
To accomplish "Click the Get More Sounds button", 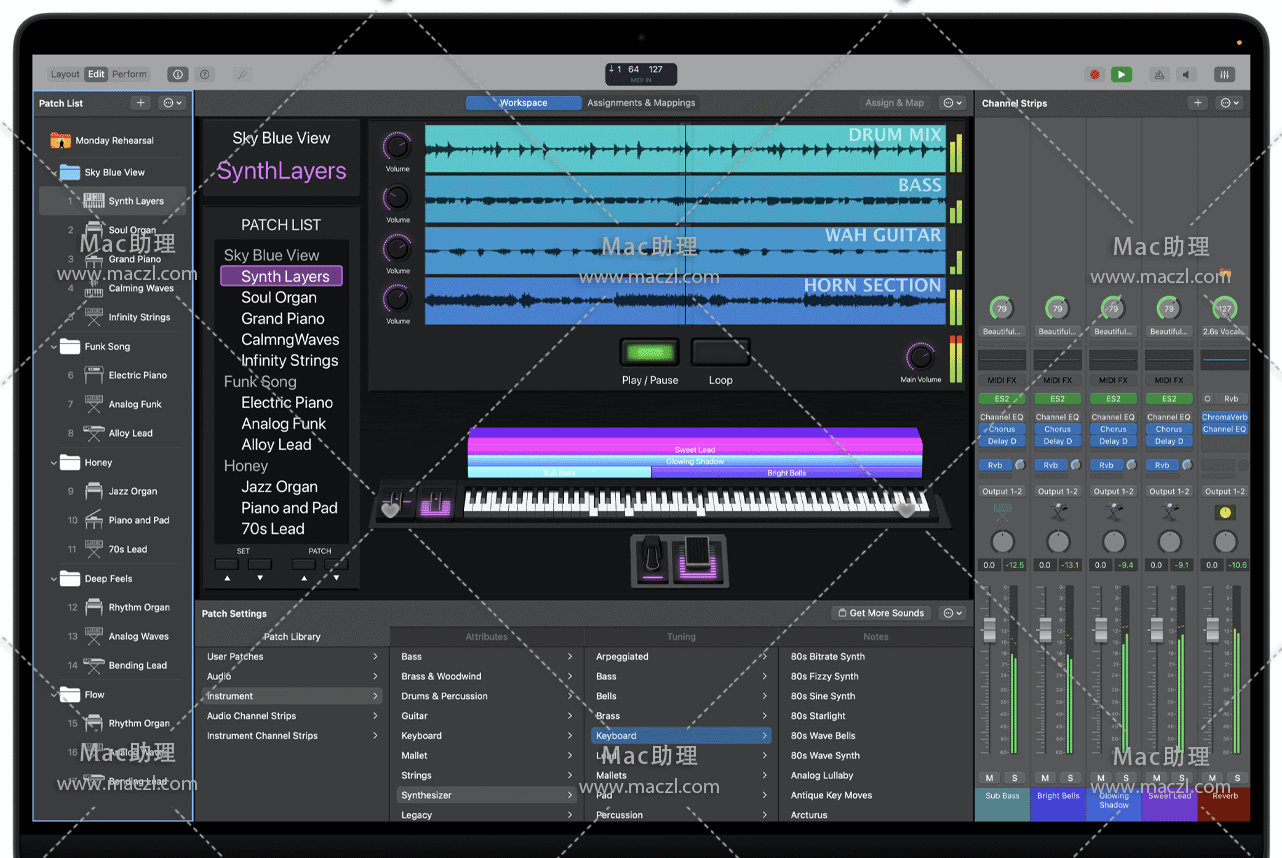I will (x=880, y=613).
